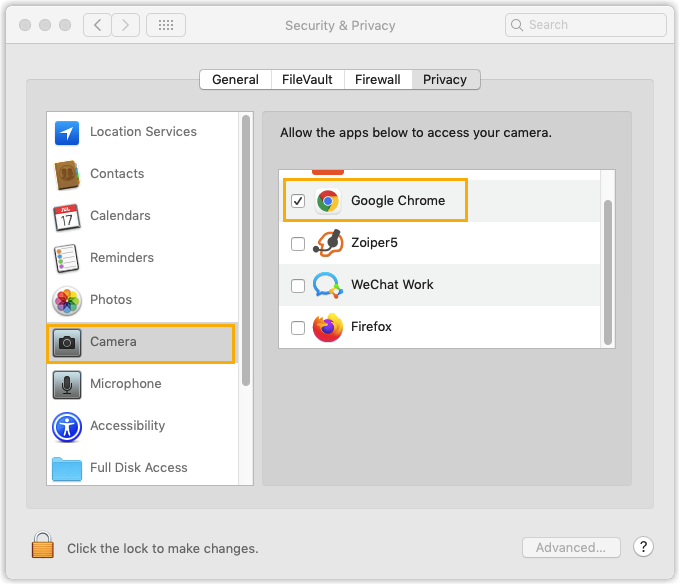Viewport: 680px width, 585px height.
Task: Click the WeChat Work app icon
Action: [x=328, y=285]
